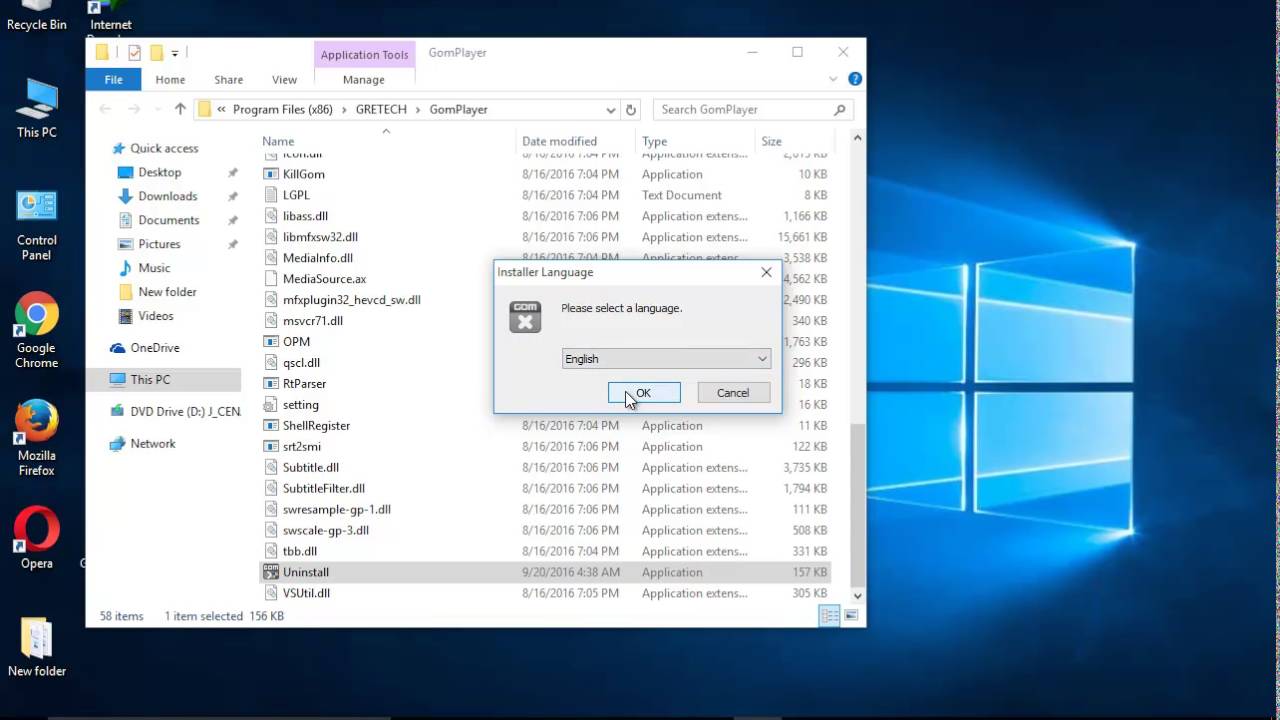Switch to details view layout
Screen dimensions: 1280x720
pos(829,616)
